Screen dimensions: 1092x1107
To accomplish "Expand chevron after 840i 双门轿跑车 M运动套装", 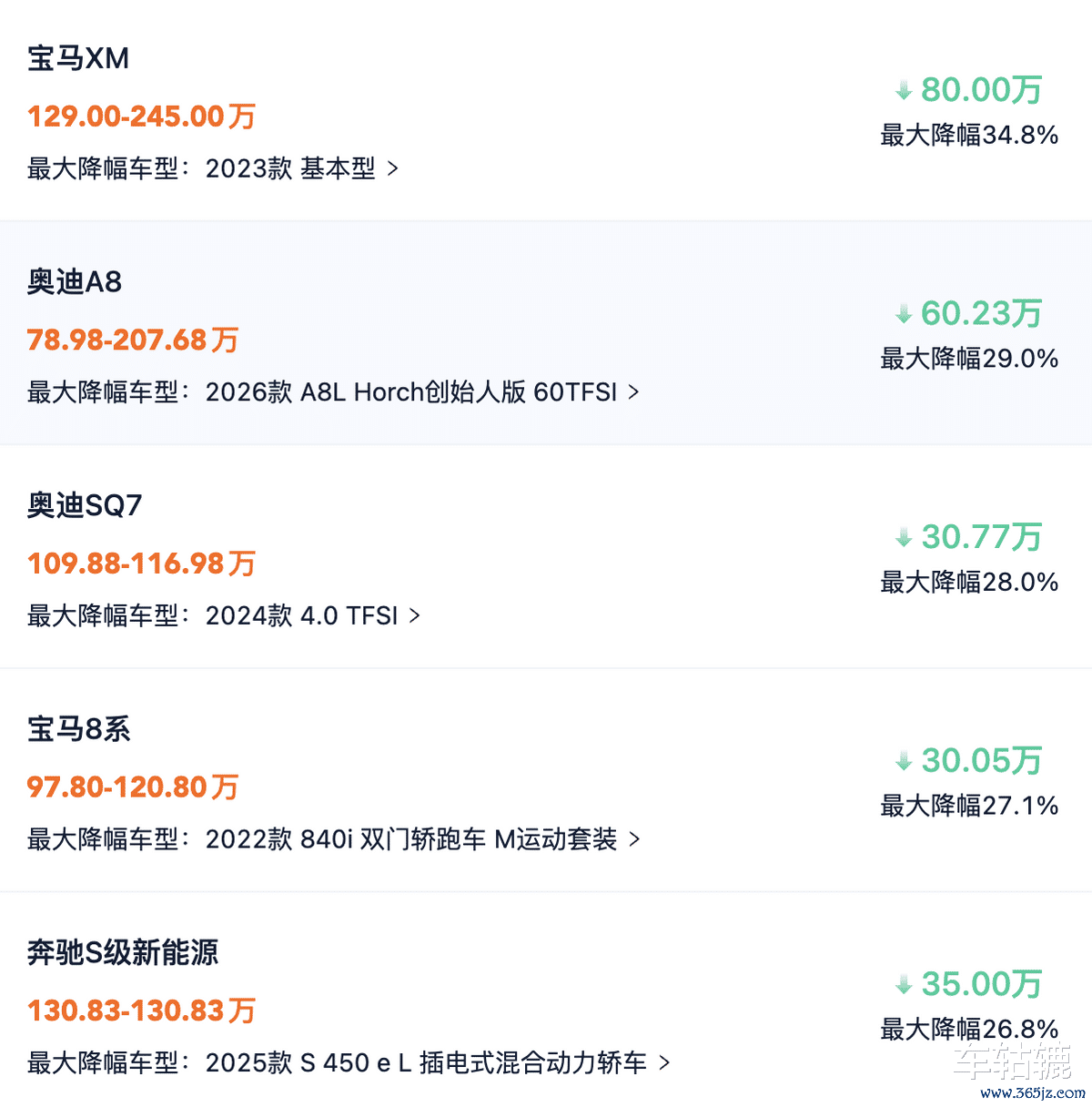I will (634, 839).
